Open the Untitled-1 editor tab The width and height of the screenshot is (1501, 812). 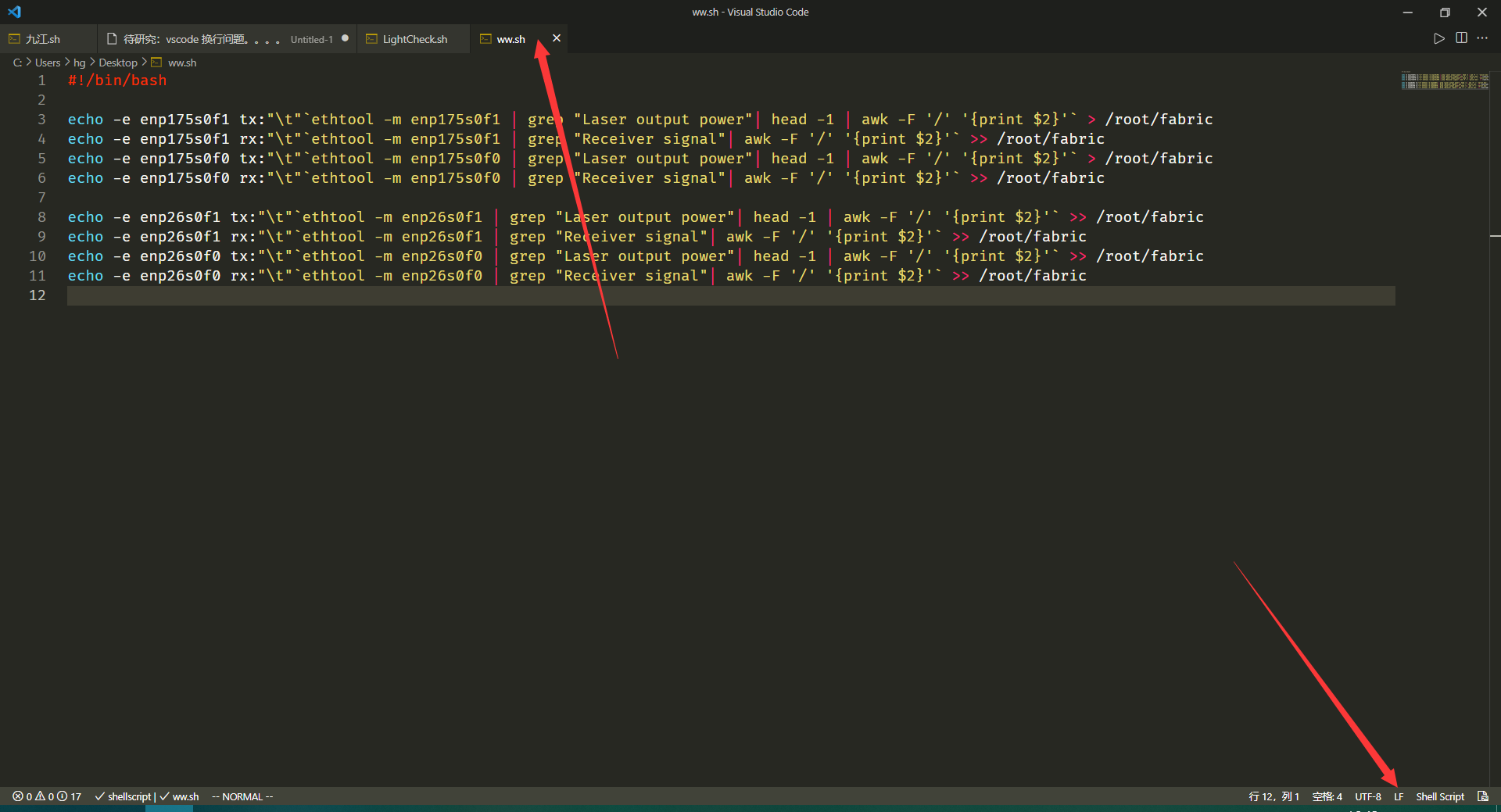coord(227,39)
